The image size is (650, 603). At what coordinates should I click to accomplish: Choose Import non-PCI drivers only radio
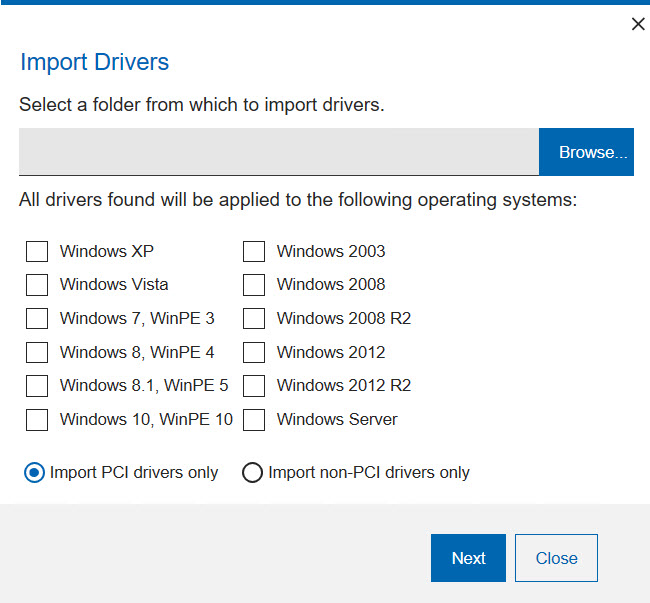[253, 473]
